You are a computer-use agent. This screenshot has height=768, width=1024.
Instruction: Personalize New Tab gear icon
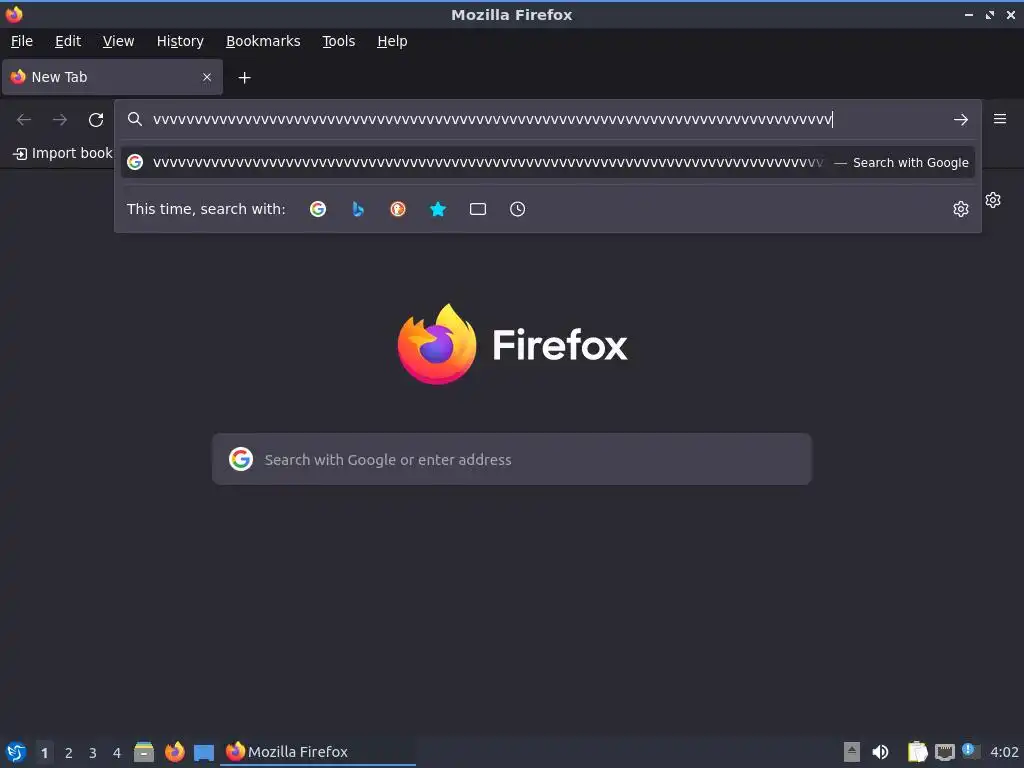993,200
